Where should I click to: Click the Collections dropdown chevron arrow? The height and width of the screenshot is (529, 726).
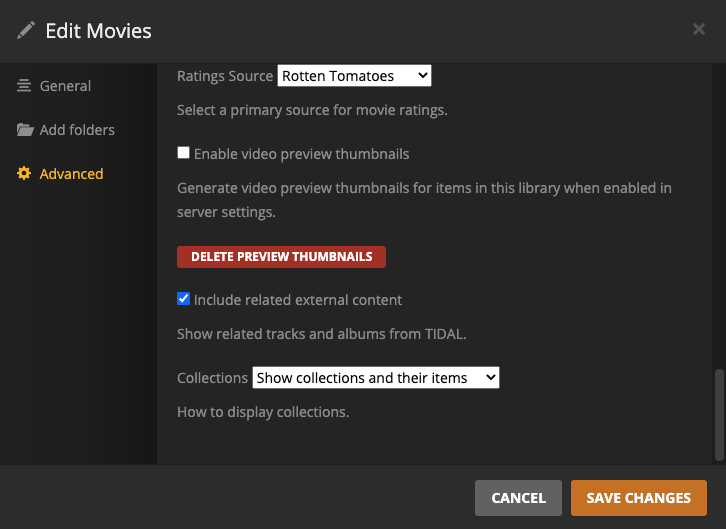pyautogui.click(x=491, y=378)
